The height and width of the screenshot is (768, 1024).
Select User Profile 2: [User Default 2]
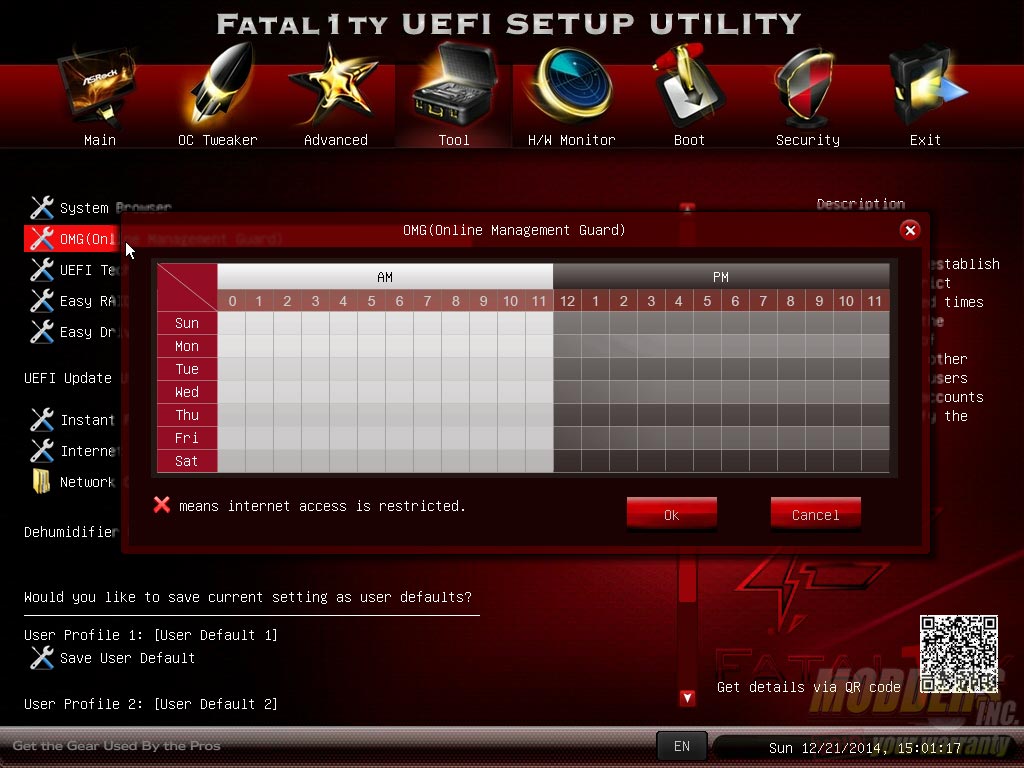[x=151, y=704]
